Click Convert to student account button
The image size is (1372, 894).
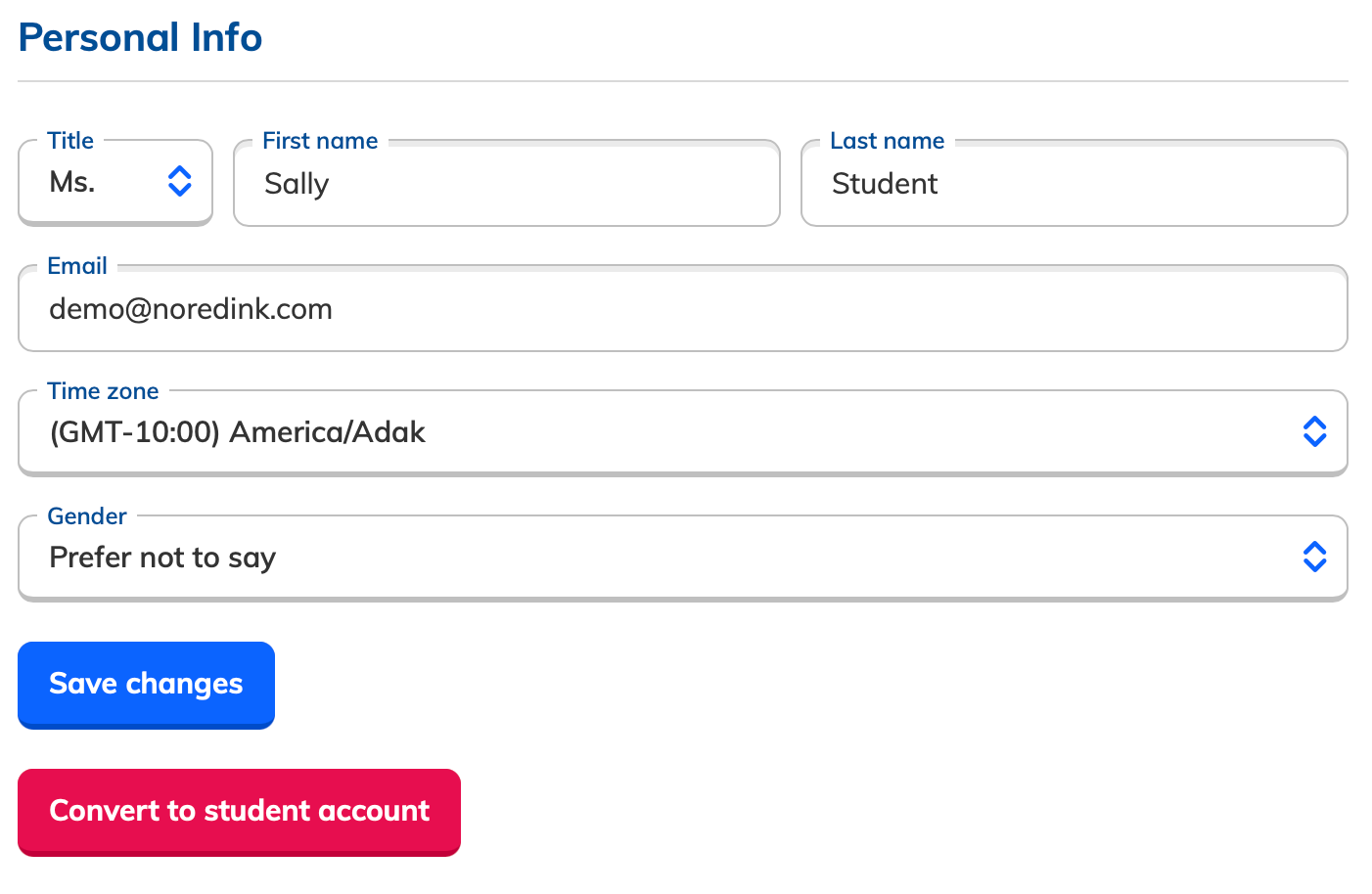coord(239,812)
